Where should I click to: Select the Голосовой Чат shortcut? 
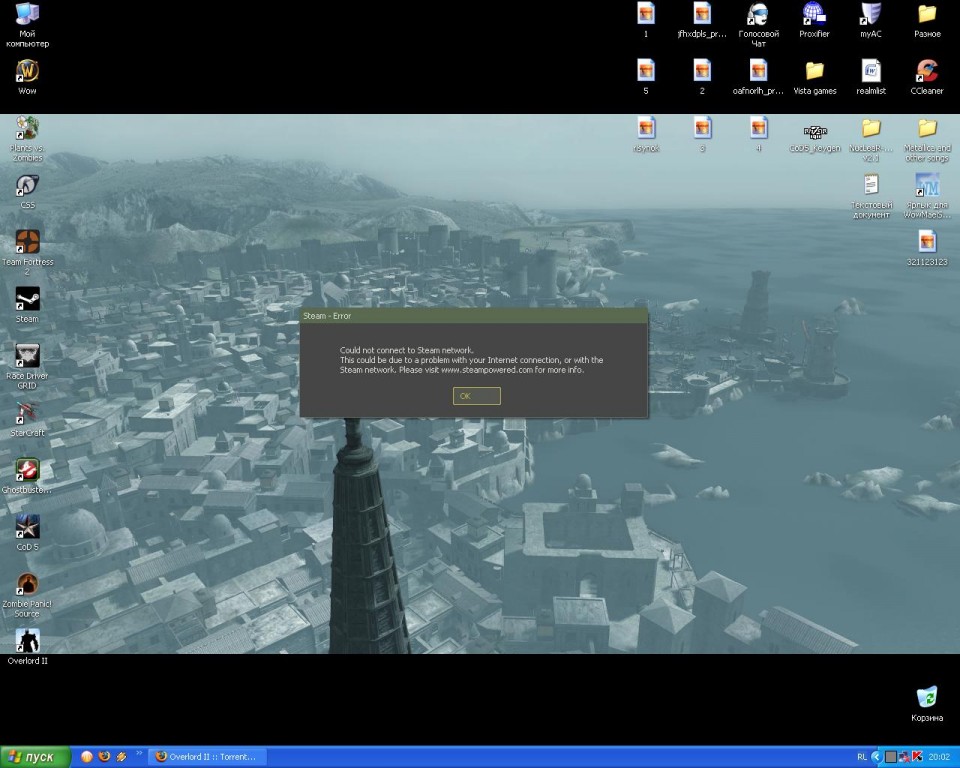[759, 25]
